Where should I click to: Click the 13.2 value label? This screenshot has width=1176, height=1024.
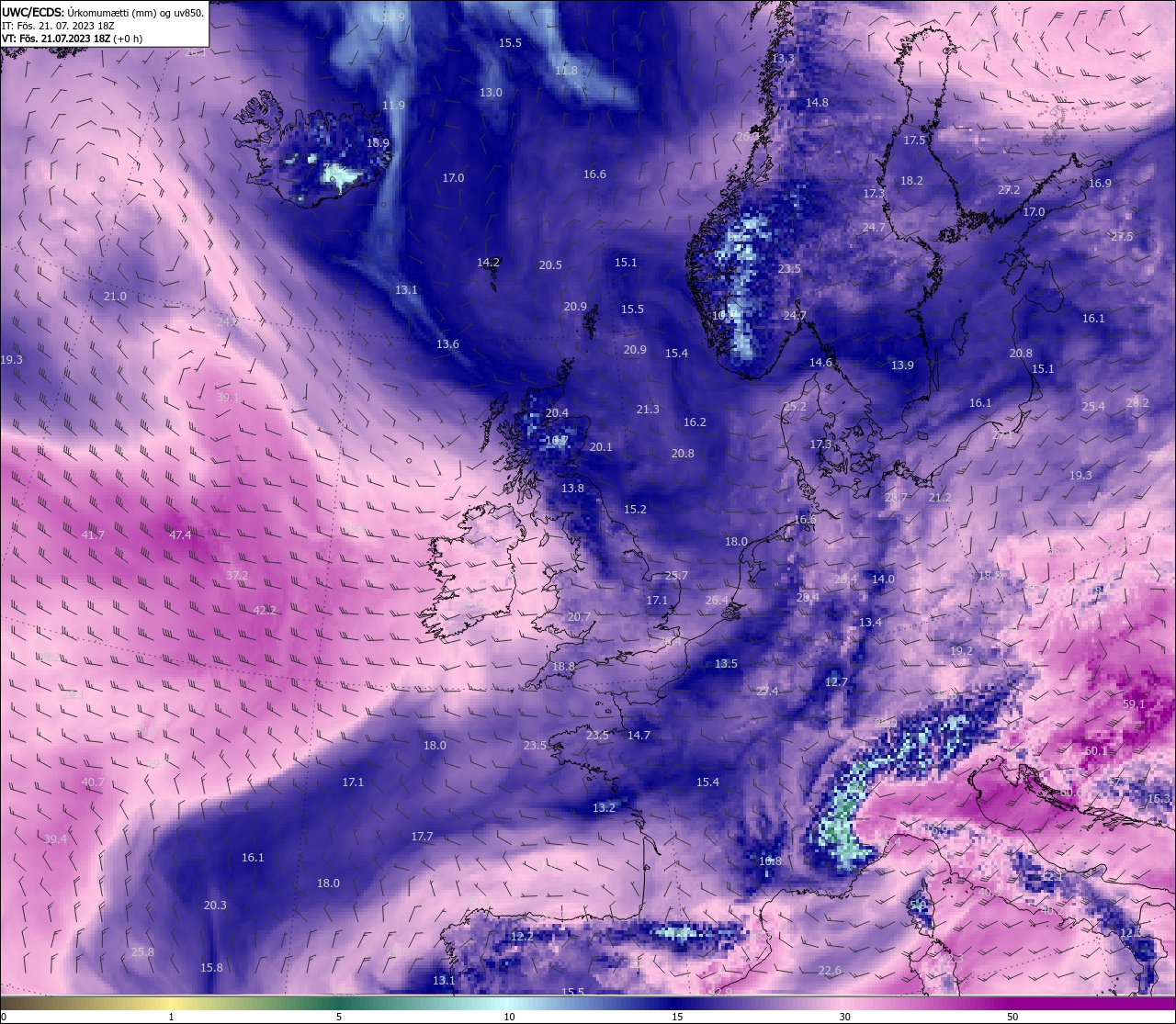604,808
